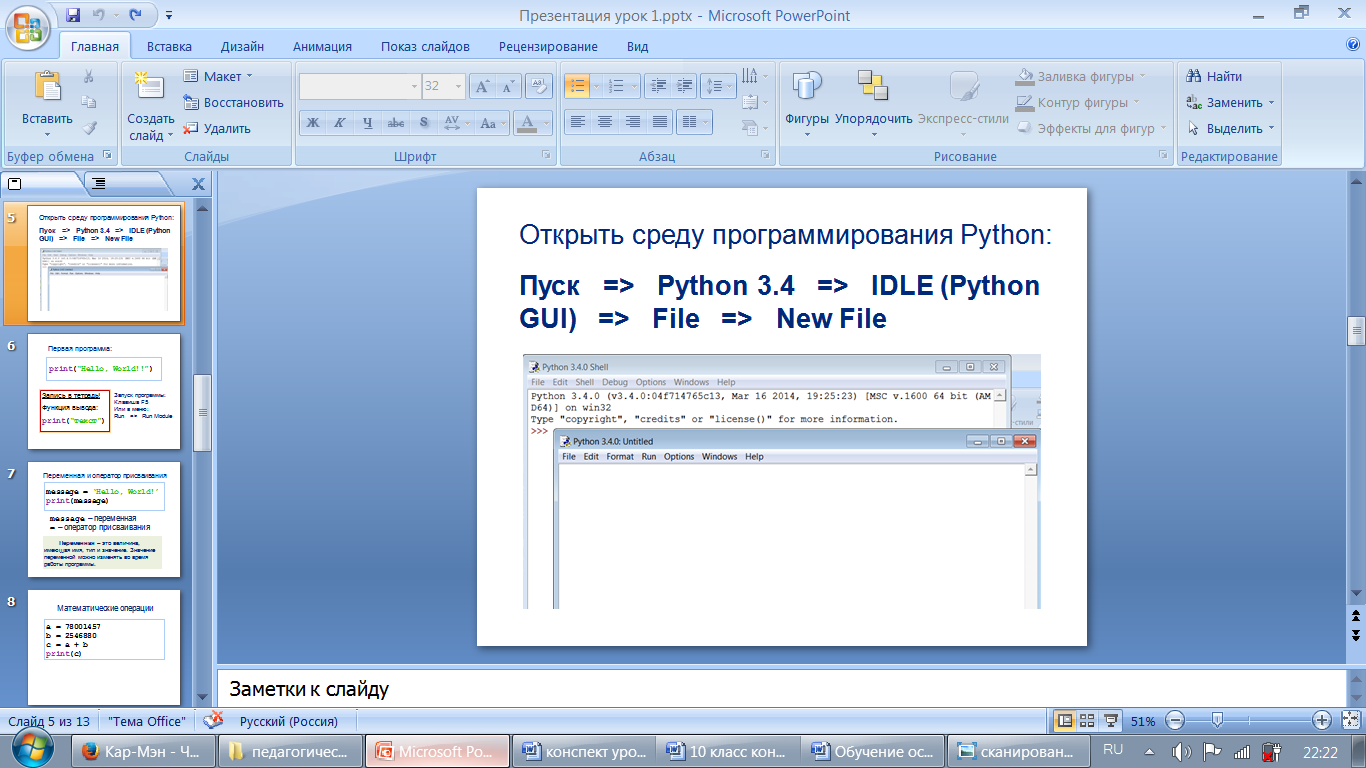1366x768 pixels.
Task: Undo the last action in quick access
Action: [99, 15]
